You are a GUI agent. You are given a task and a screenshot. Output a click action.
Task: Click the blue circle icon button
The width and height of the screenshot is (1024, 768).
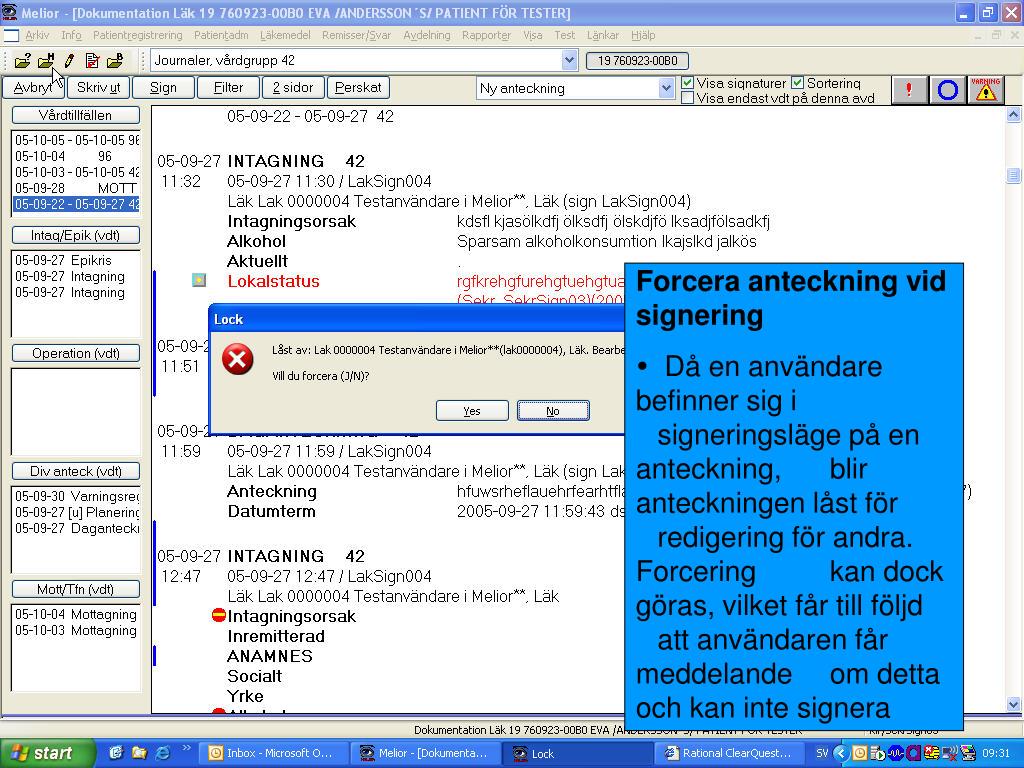(947, 89)
